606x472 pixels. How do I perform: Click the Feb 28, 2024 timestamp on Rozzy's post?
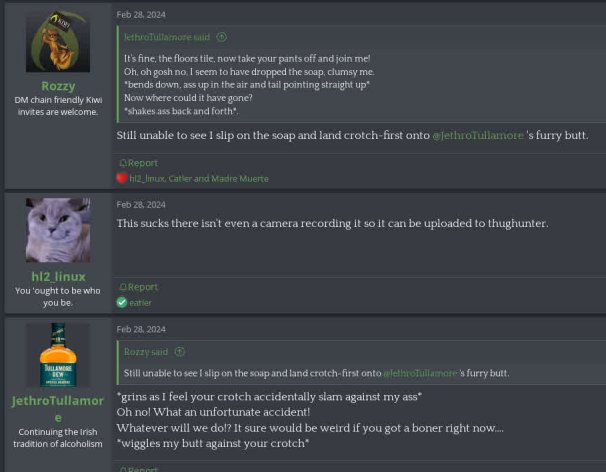tap(141, 15)
